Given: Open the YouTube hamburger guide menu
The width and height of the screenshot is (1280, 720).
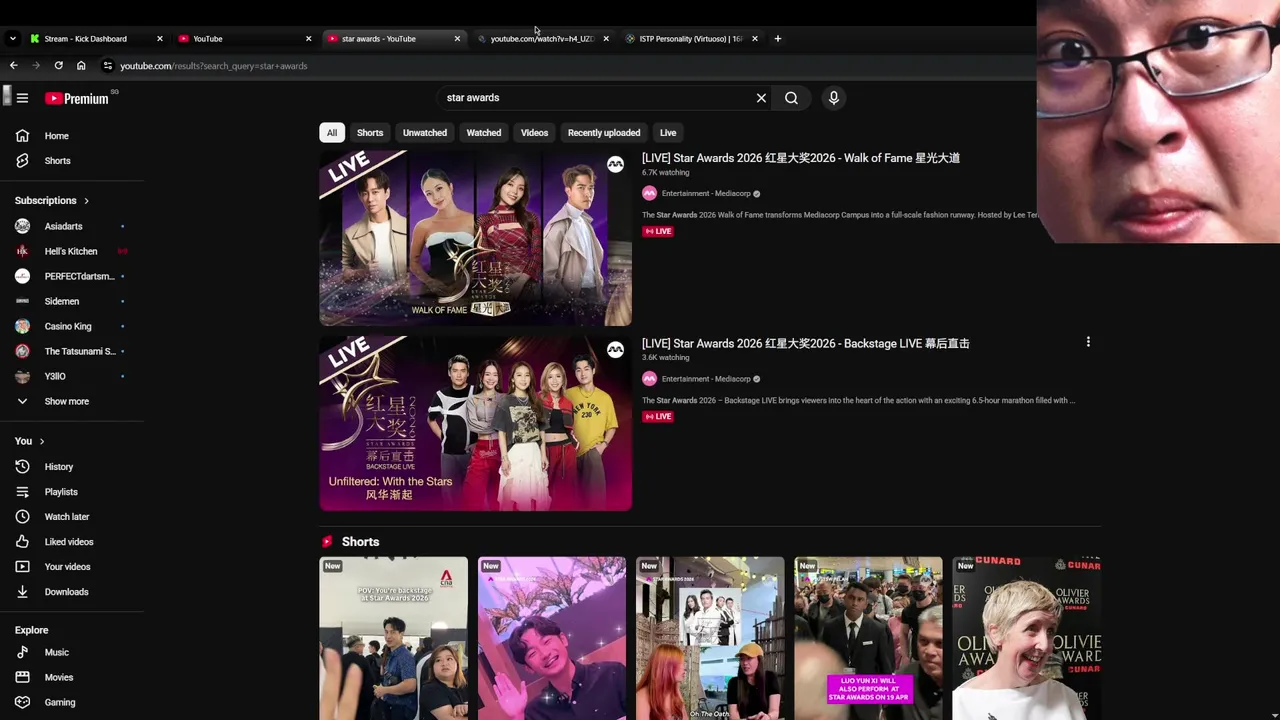Looking at the screenshot, I should [22, 98].
